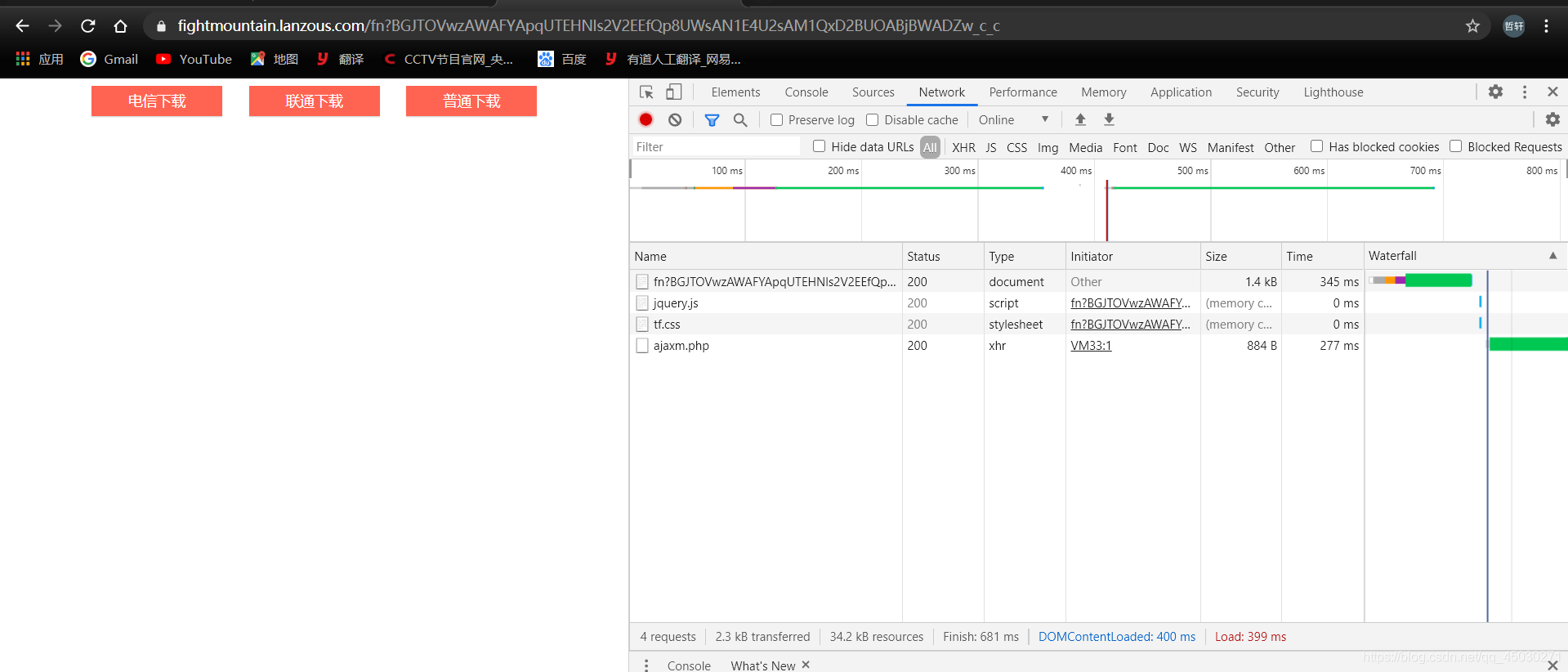Open DevTools customize three-dot menu

(1525, 92)
